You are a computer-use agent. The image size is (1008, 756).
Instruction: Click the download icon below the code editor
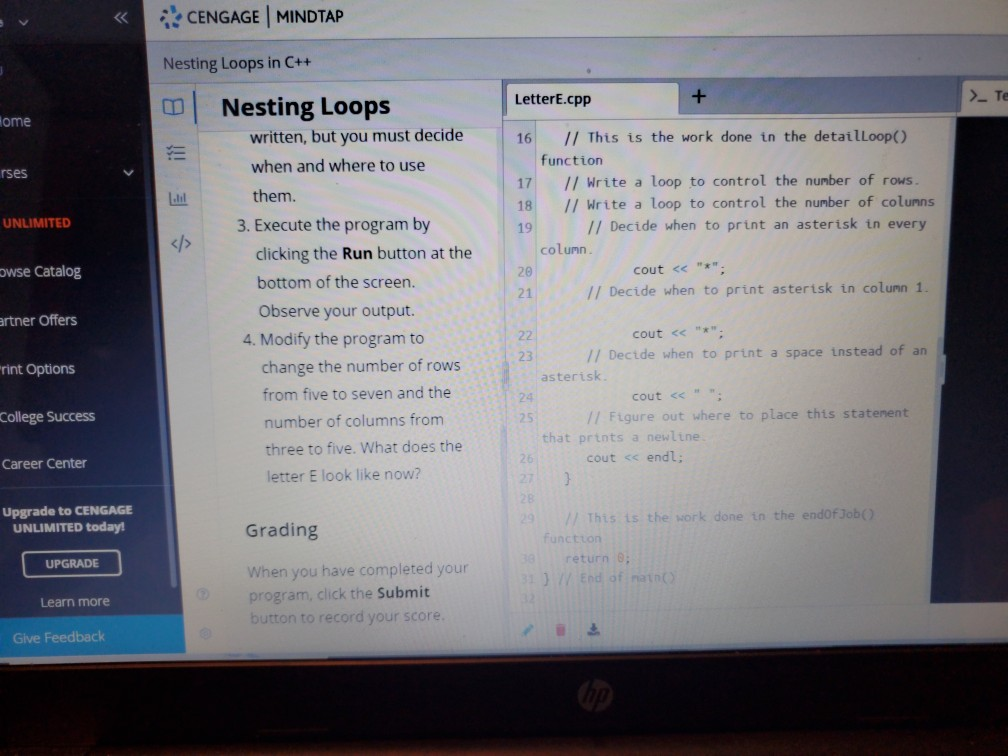click(593, 630)
